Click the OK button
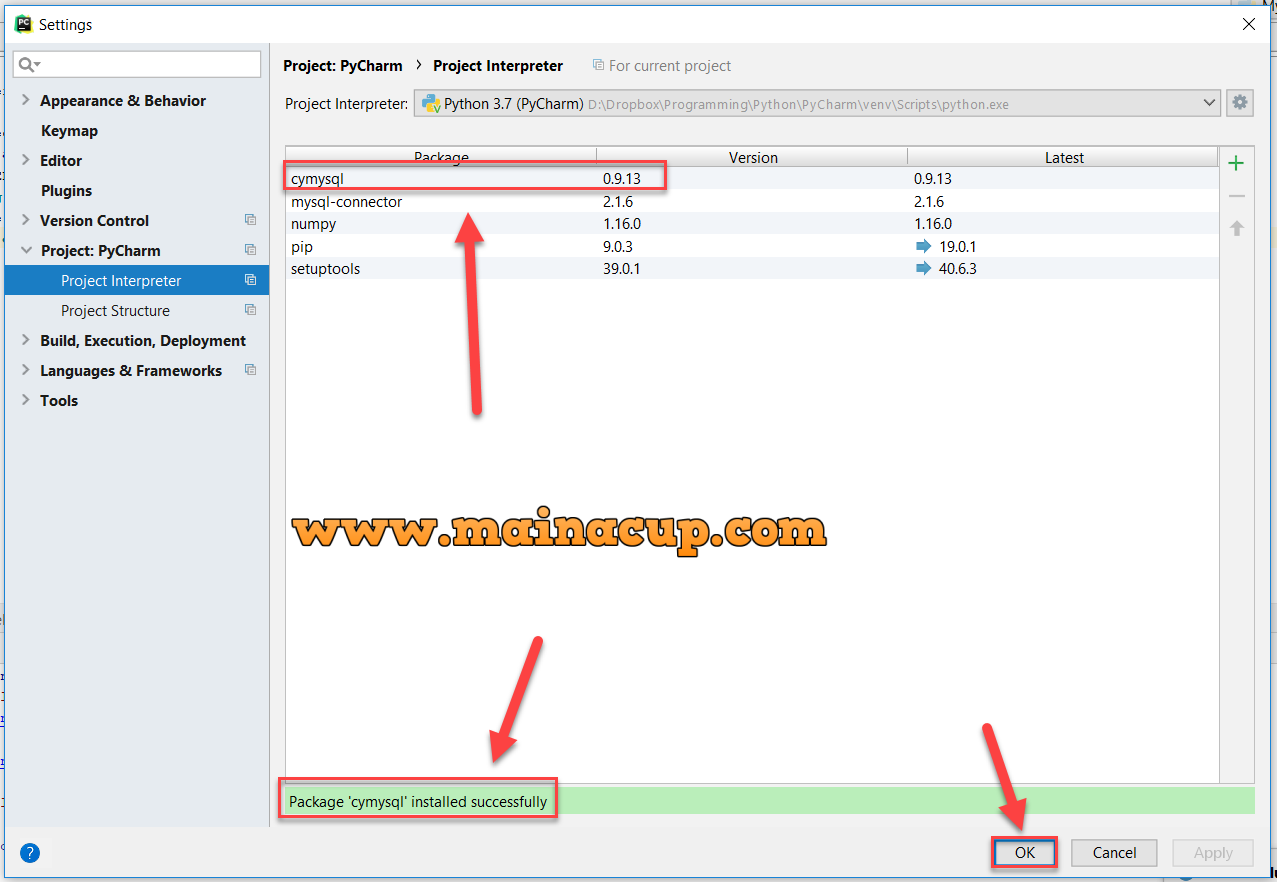 tap(1025, 853)
